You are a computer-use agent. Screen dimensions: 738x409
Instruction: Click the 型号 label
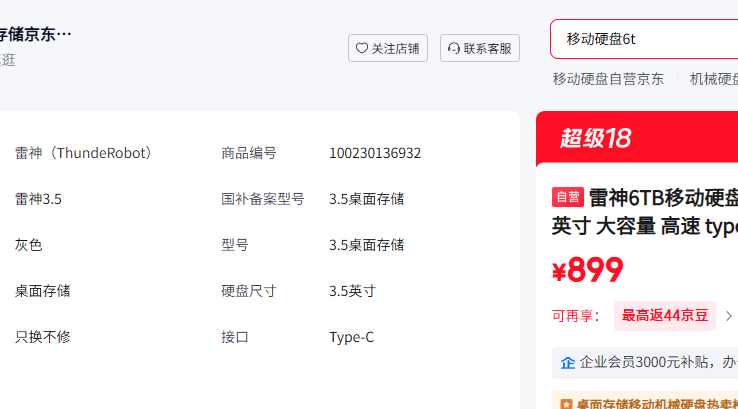click(x=235, y=245)
